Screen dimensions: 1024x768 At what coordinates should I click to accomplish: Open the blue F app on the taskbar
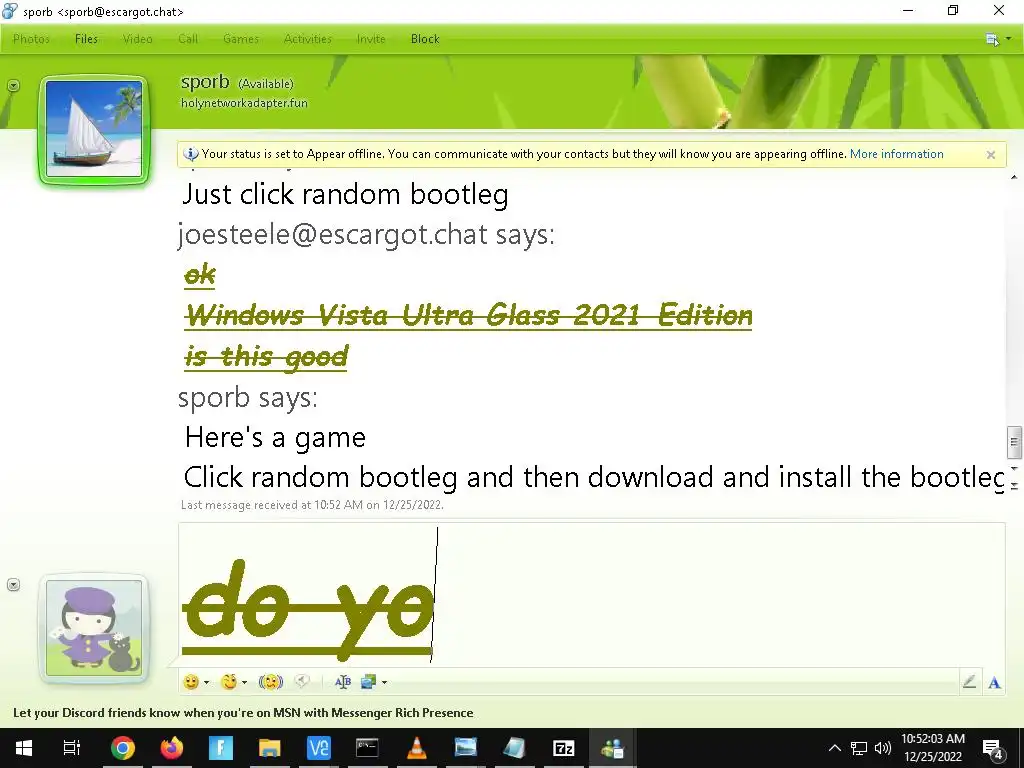[x=221, y=748]
